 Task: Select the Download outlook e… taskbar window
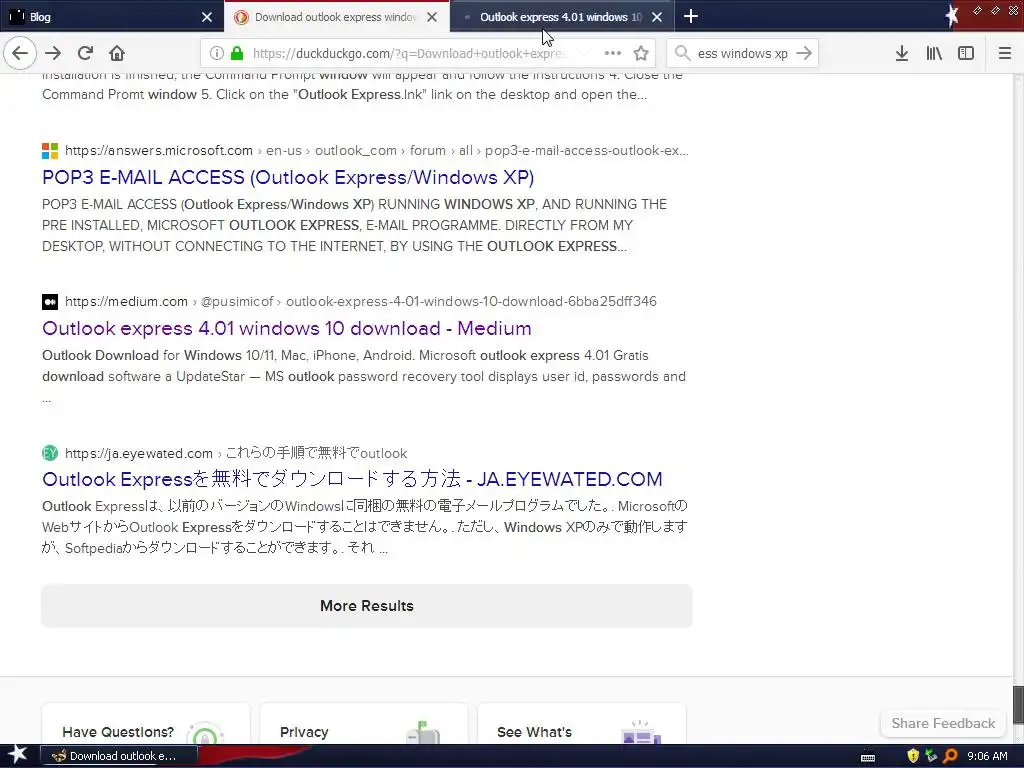[x=119, y=756]
